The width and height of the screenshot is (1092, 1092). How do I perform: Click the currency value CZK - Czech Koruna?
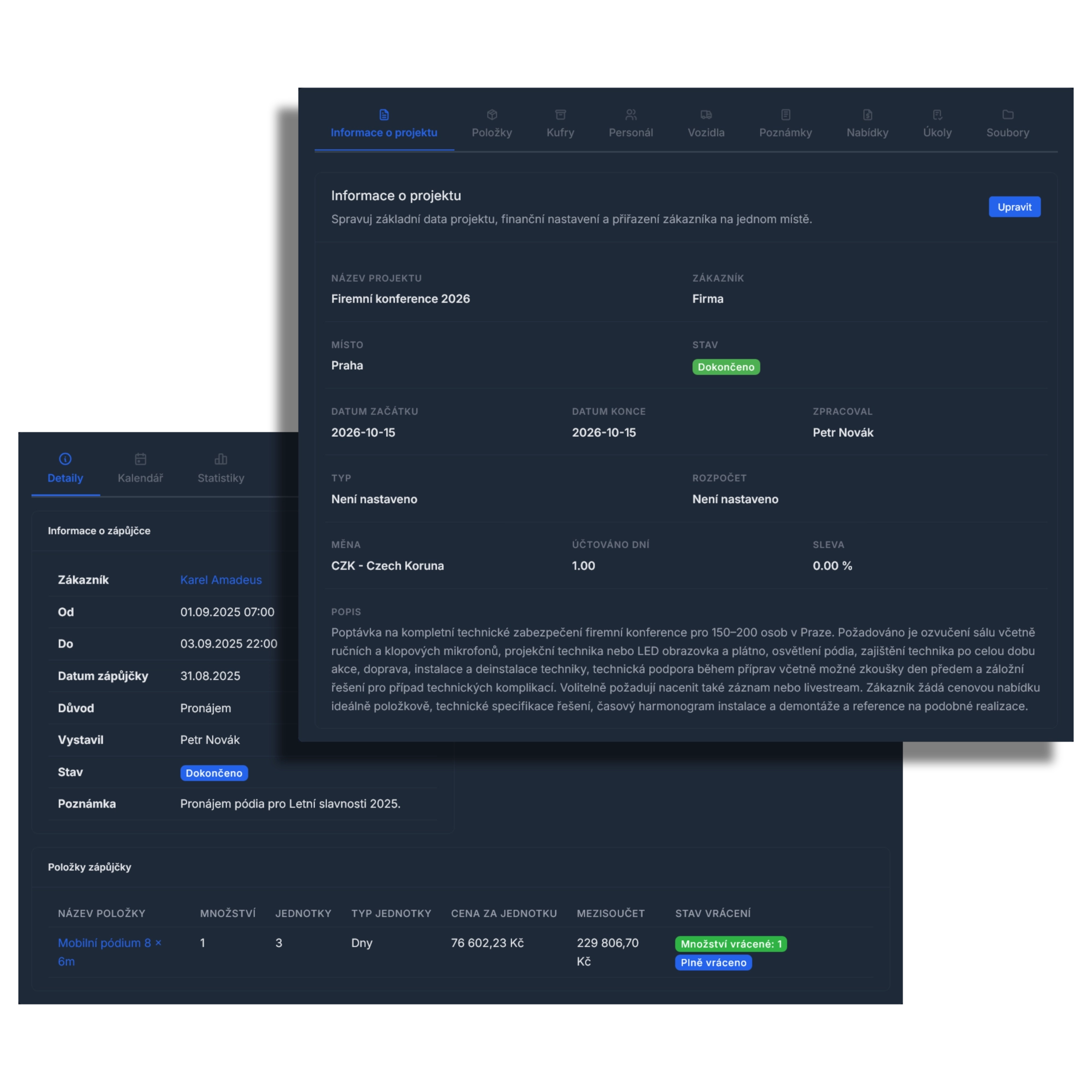click(387, 566)
